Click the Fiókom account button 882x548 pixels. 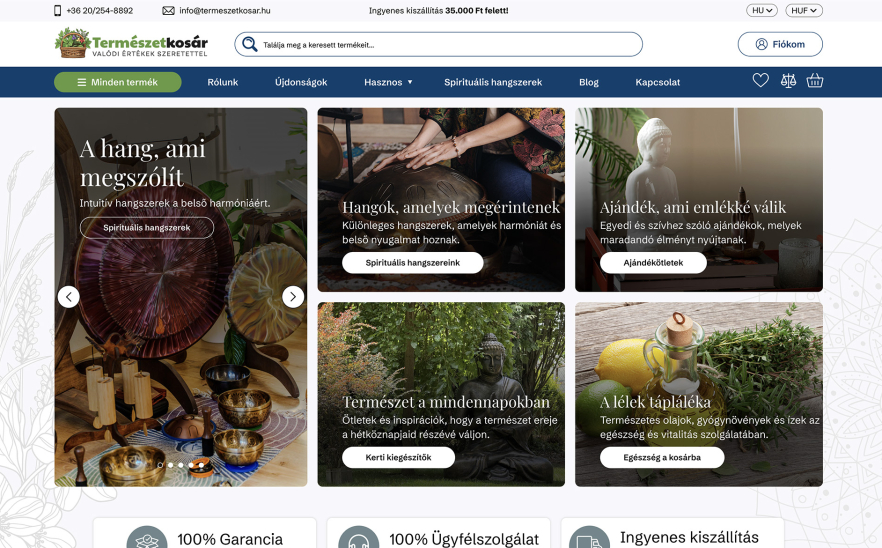[x=780, y=44]
